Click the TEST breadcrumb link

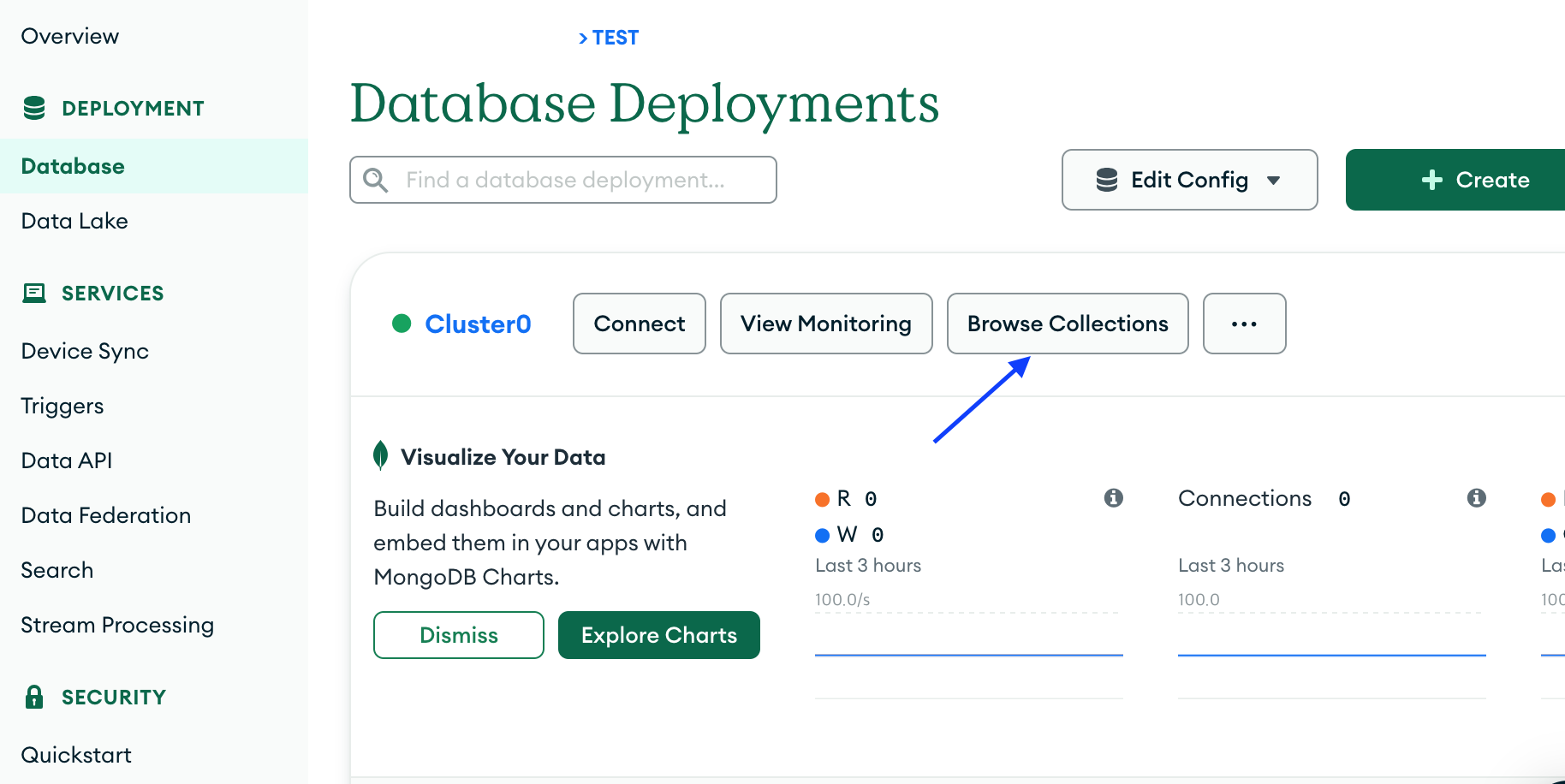[616, 38]
